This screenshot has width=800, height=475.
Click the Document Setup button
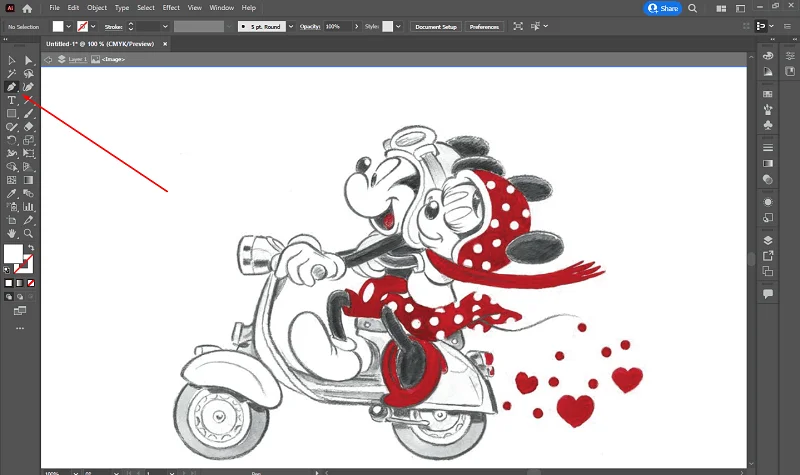coord(436,27)
